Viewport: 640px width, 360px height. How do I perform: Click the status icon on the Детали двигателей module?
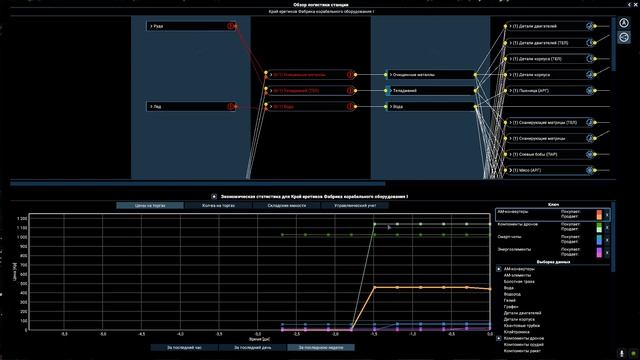tap(589, 26)
